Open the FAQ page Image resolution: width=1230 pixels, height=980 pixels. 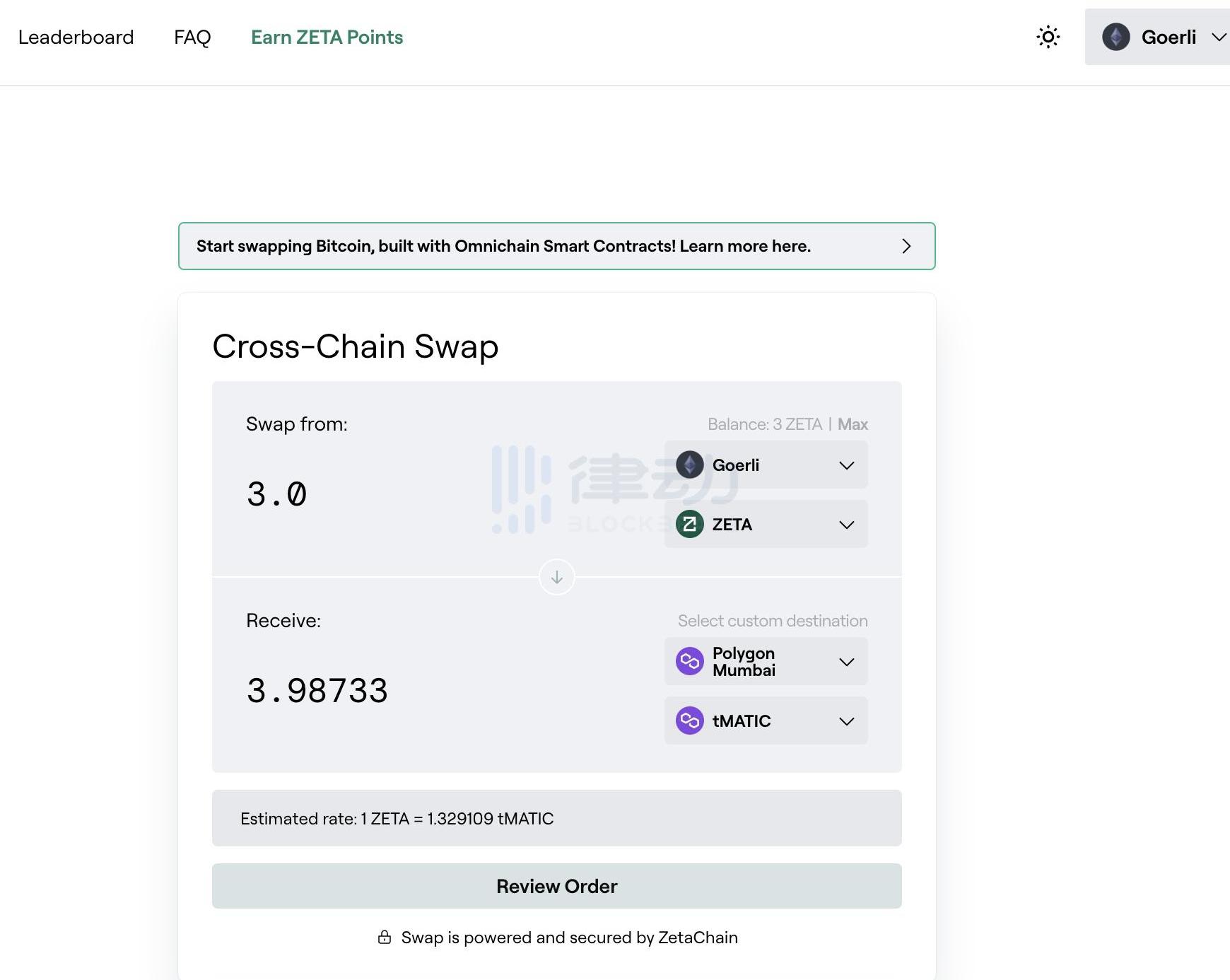point(192,37)
